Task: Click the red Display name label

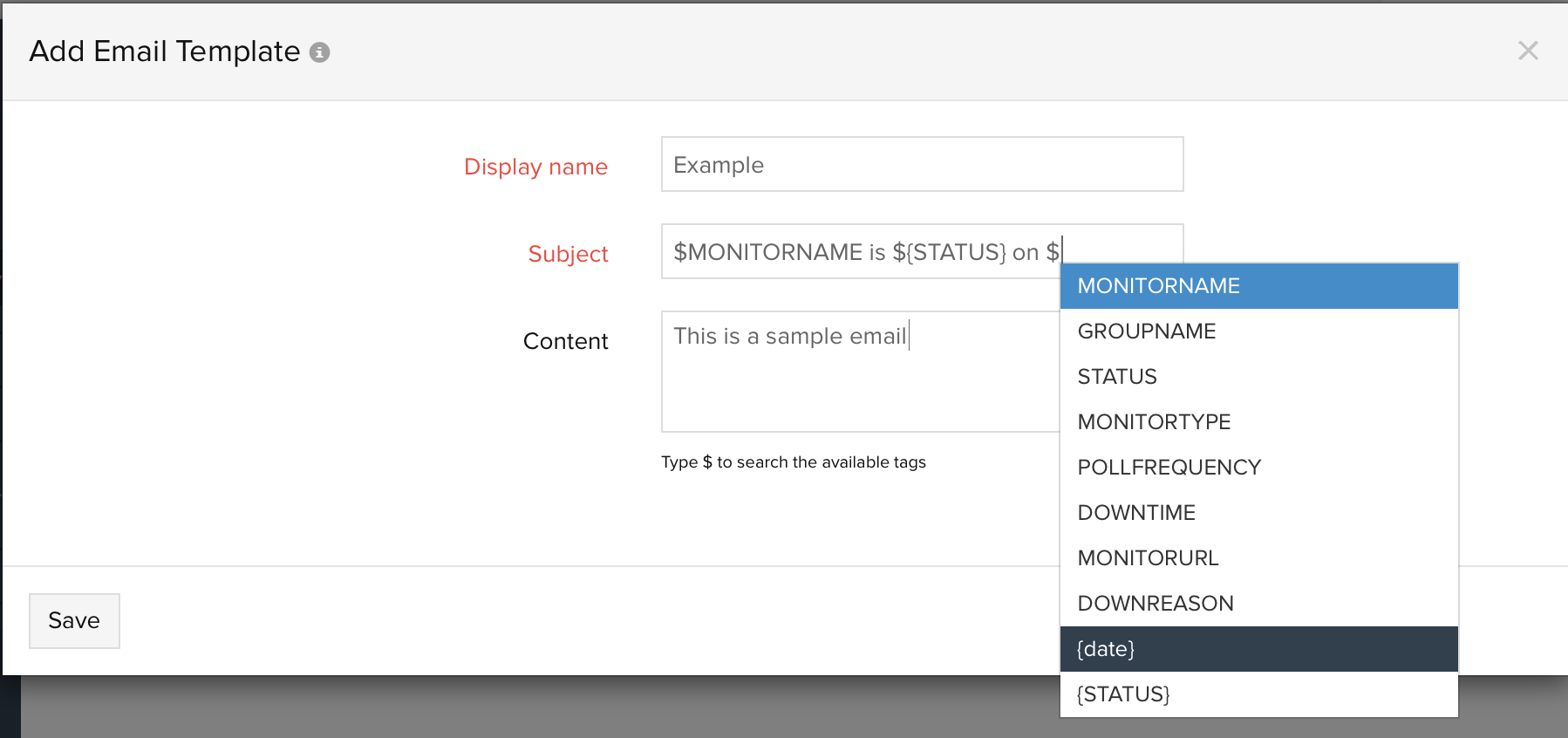Action: pyautogui.click(x=535, y=167)
